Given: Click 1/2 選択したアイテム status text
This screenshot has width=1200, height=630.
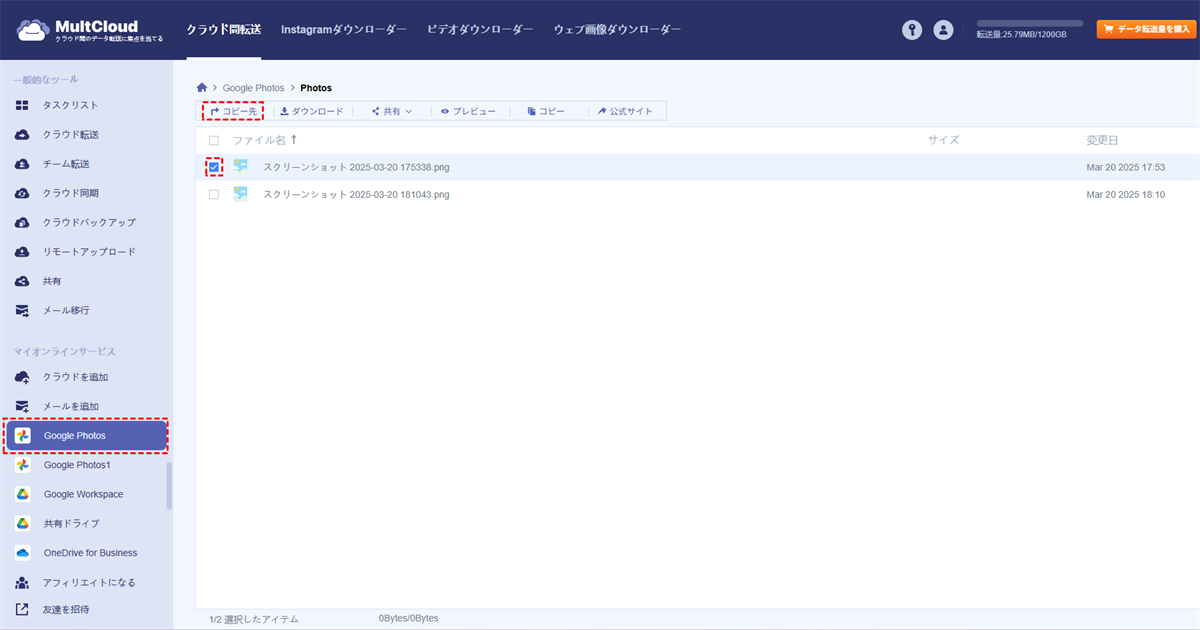Looking at the screenshot, I should (253, 619).
